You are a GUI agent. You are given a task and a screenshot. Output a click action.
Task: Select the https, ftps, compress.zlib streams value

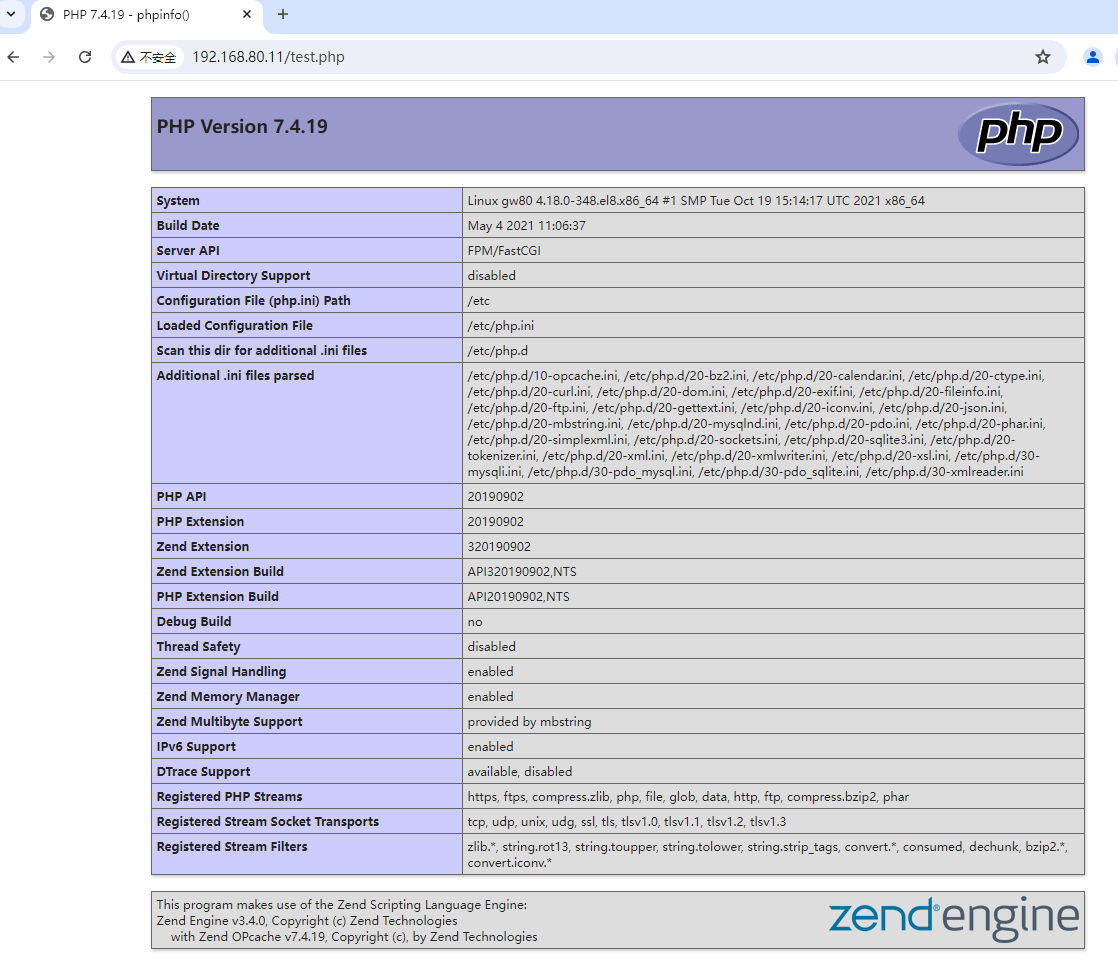tap(688, 797)
